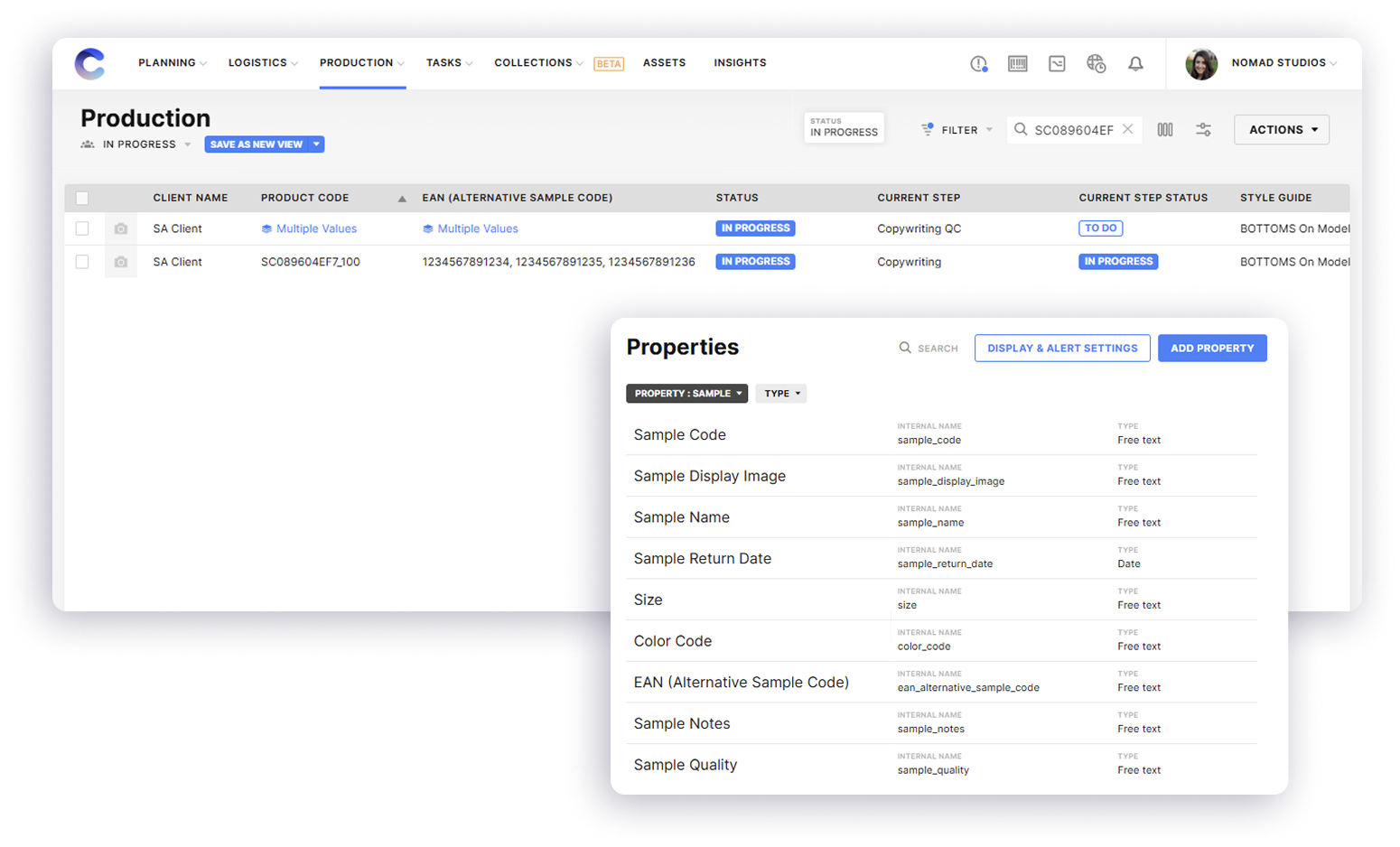Open the Collections menu
This screenshot has width=1400, height=847.
tap(538, 63)
